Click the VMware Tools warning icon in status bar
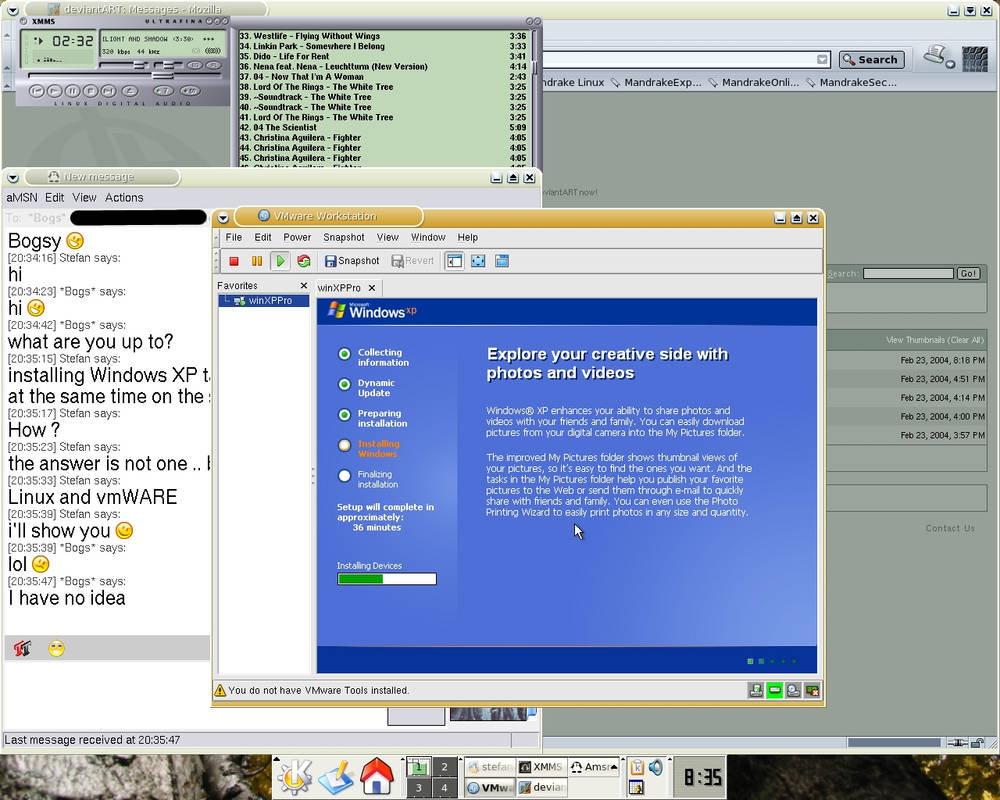The width and height of the screenshot is (1000, 800). point(220,690)
